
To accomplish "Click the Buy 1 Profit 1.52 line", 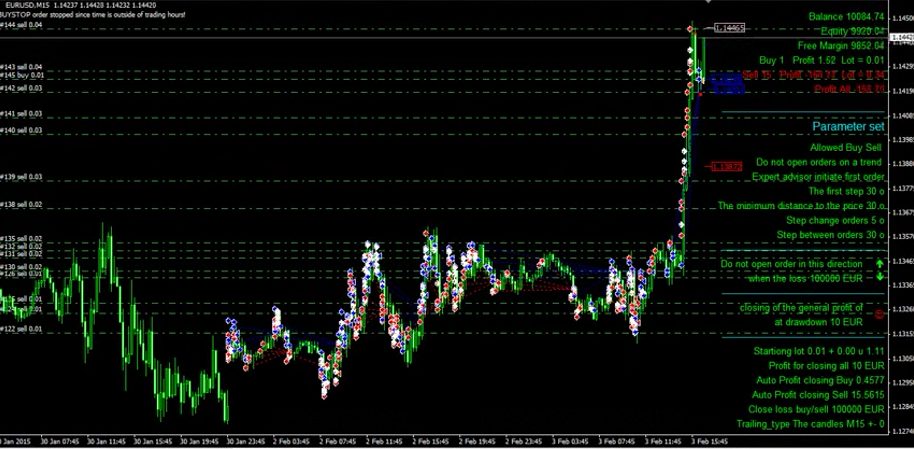I will 822,60.
